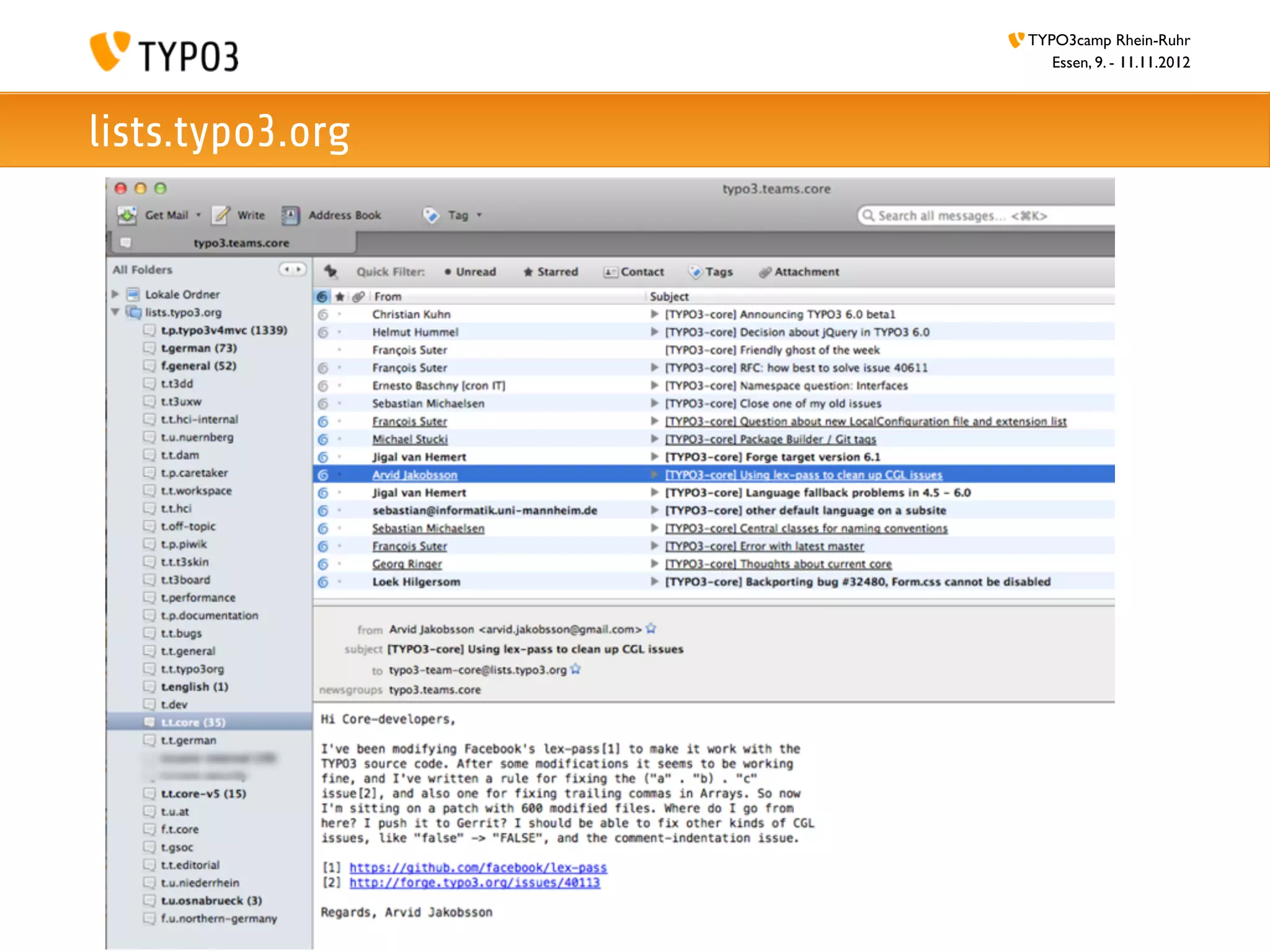Switch folder view with All Folders arrows
Image resolution: width=1270 pixels, height=952 pixels.
tap(292, 269)
